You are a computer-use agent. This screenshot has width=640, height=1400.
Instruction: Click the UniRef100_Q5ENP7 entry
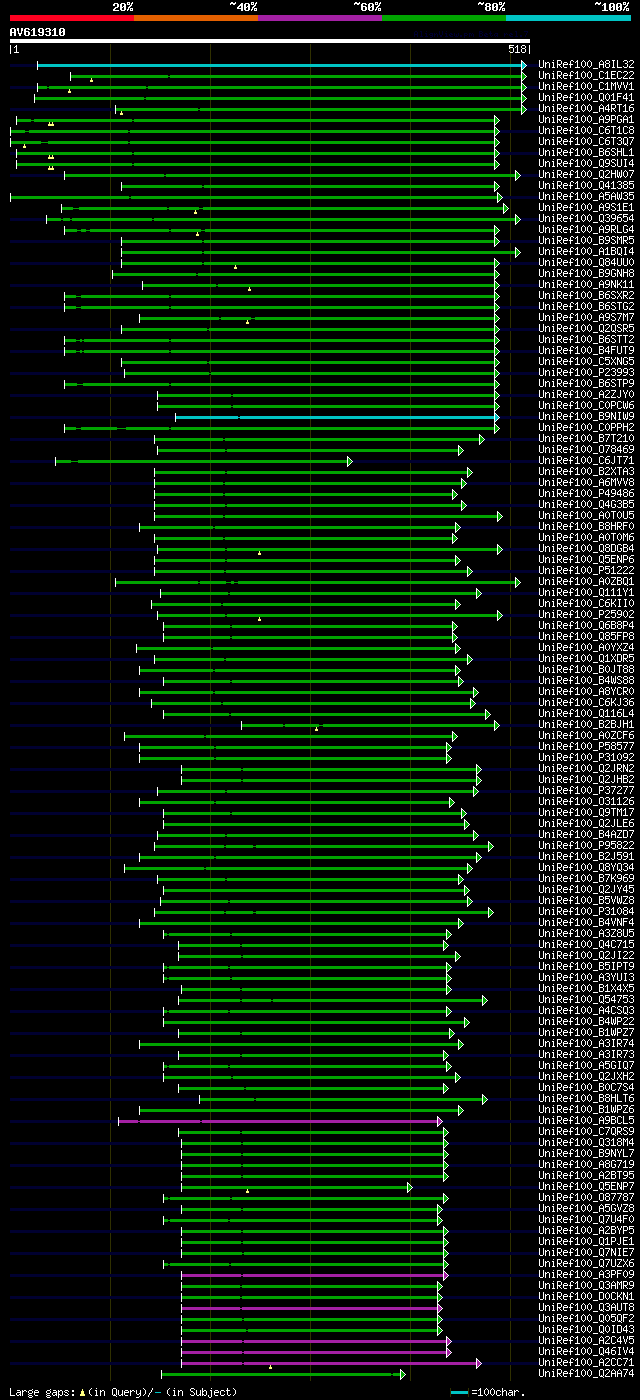(x=586, y=1187)
